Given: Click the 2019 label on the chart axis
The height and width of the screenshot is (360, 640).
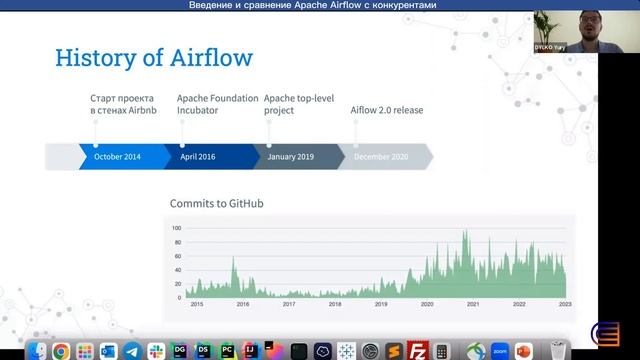Looking at the screenshot, I should coord(381,304).
